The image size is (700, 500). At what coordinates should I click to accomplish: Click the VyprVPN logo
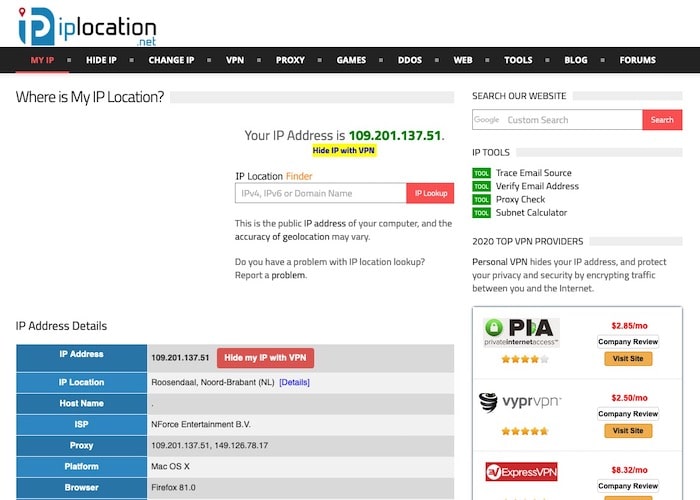[520, 403]
